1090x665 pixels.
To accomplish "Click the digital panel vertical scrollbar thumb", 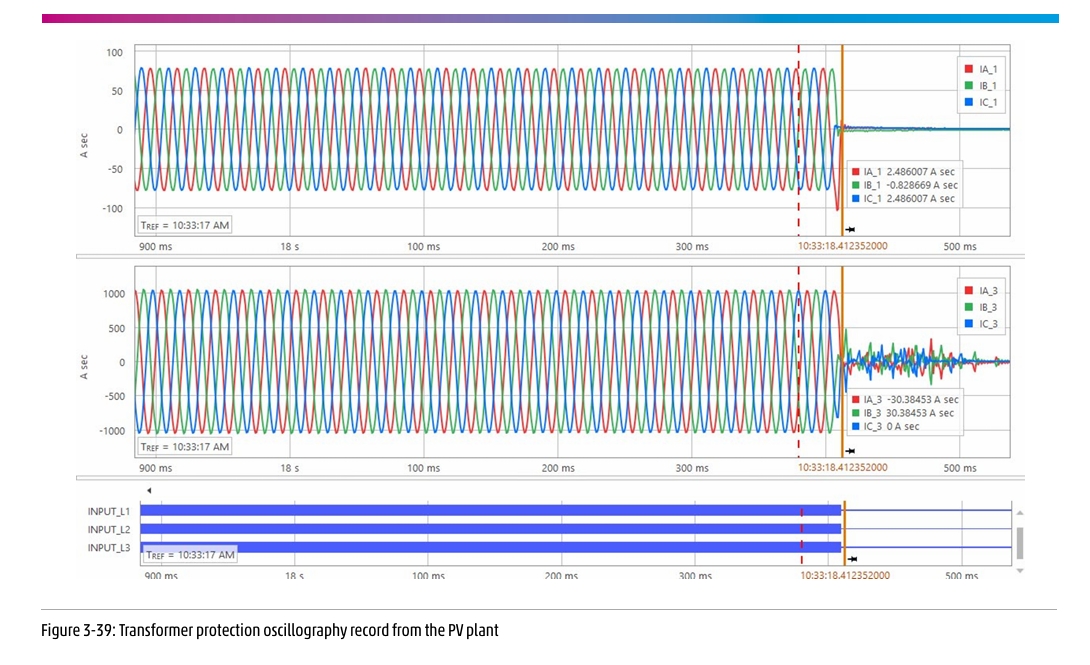I will (x=1018, y=542).
